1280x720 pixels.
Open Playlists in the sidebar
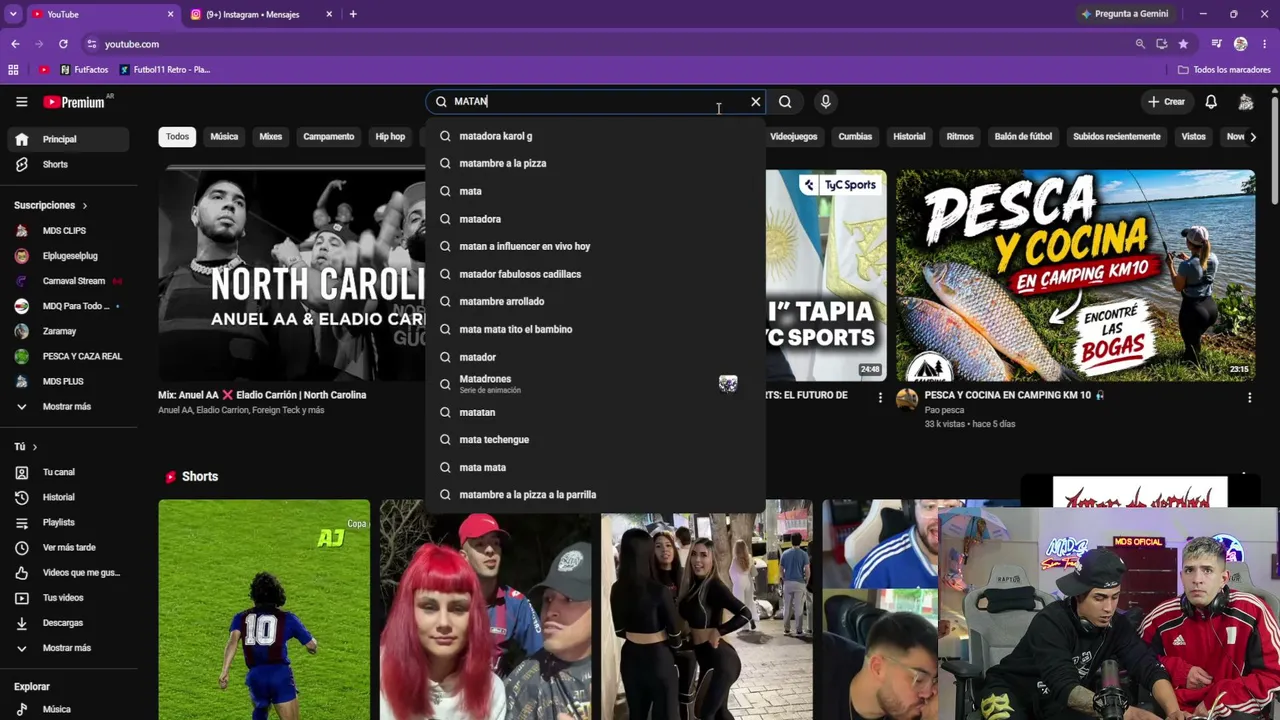point(68,522)
